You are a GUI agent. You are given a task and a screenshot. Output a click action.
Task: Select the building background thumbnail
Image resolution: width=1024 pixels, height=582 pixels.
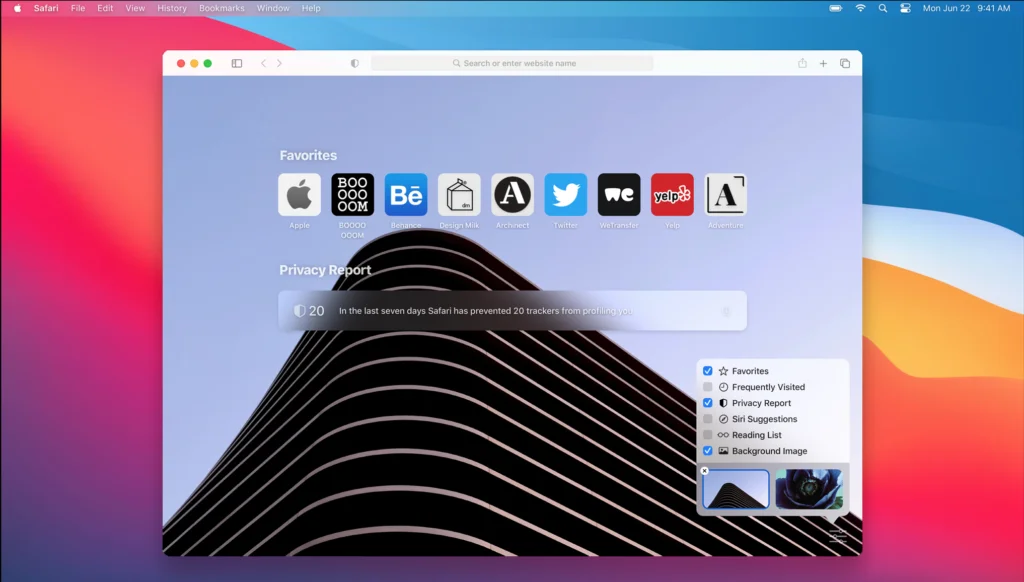click(x=736, y=489)
